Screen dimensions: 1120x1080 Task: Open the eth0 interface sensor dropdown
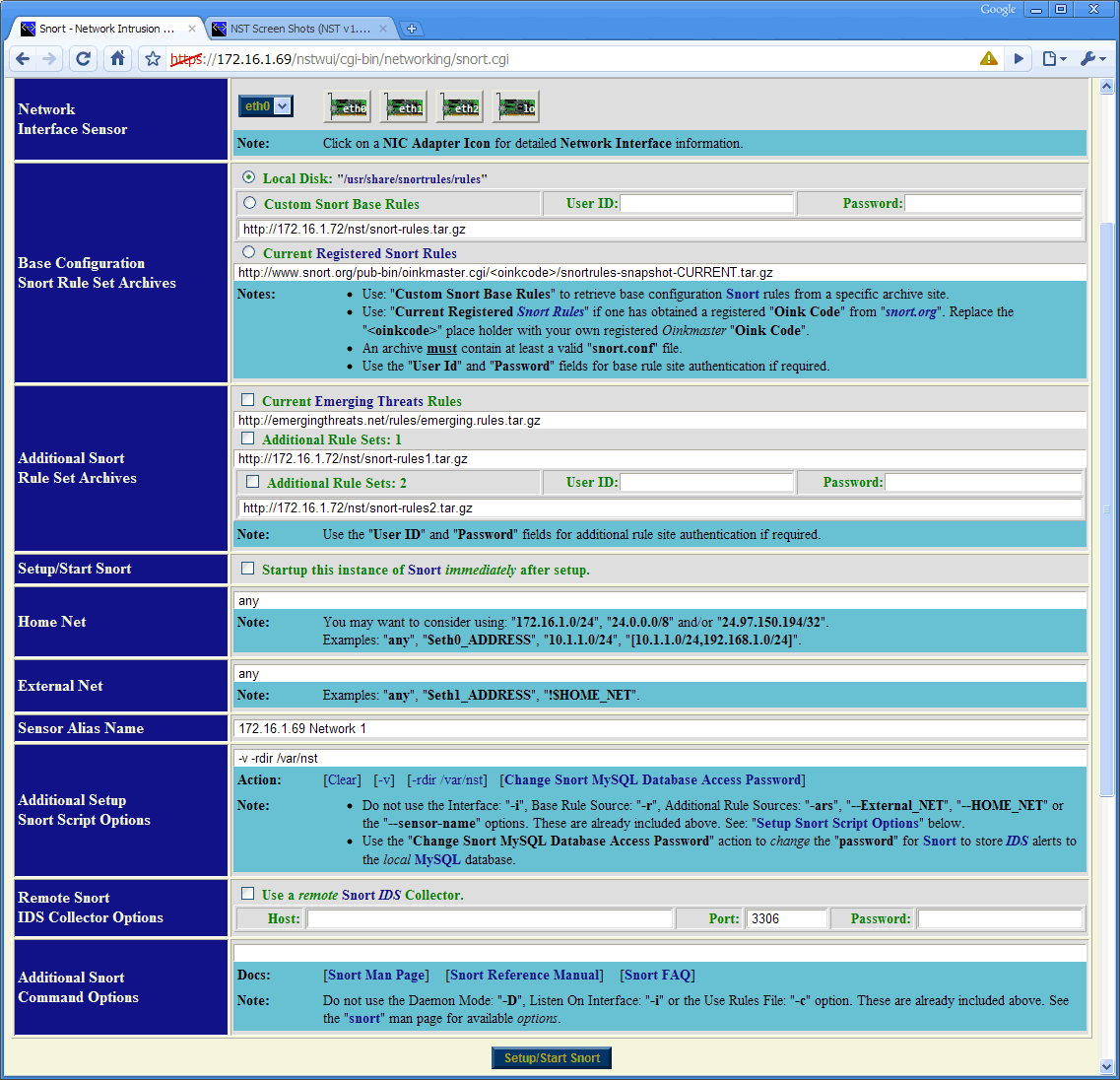pos(266,106)
